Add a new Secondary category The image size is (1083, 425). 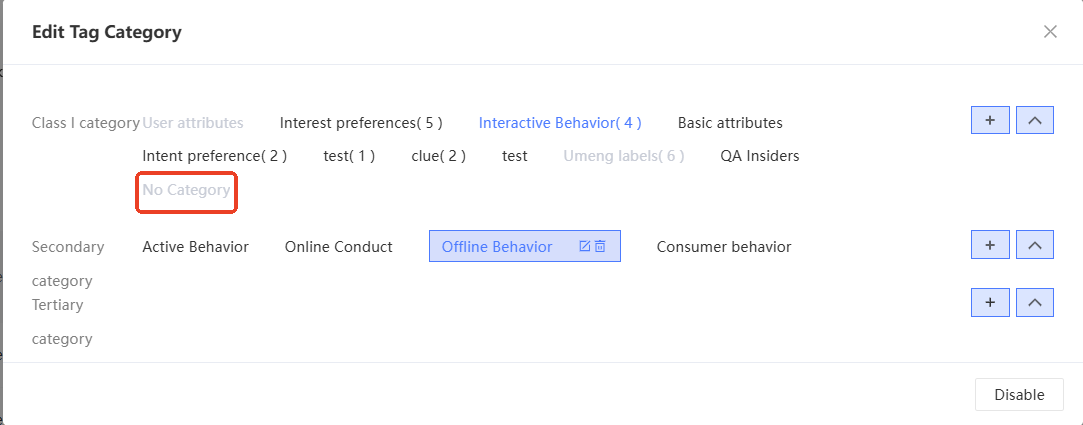click(x=990, y=244)
